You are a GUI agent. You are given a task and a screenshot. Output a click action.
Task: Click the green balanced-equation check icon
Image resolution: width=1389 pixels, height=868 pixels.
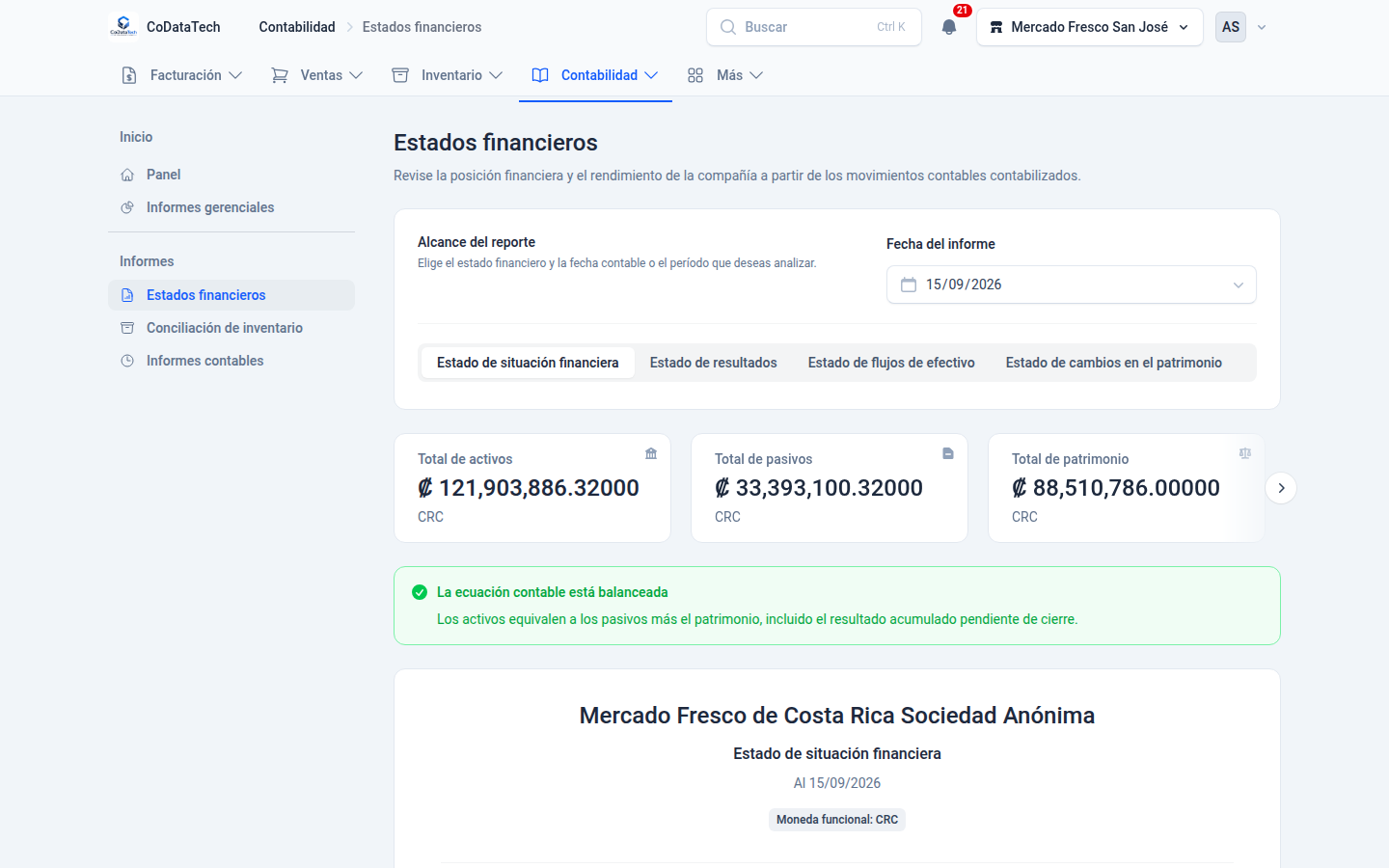[420, 592]
